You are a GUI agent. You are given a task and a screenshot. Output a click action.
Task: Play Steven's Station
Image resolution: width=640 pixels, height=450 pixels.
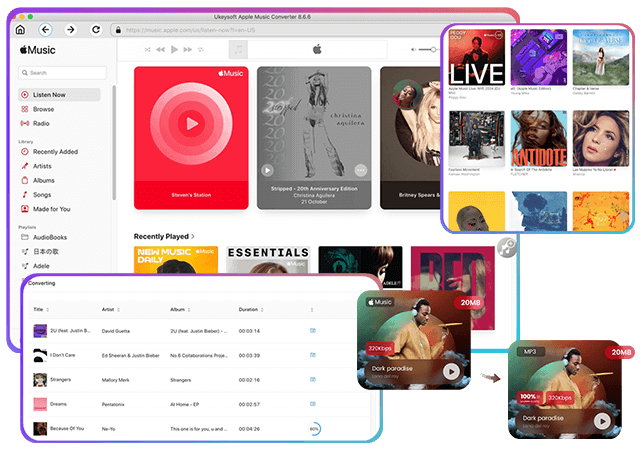pyautogui.click(x=191, y=123)
